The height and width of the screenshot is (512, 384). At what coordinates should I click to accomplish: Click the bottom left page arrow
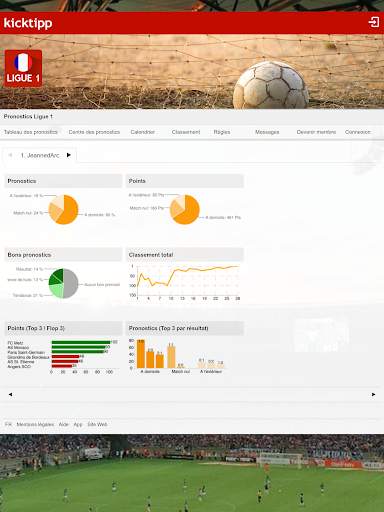click(x=10, y=394)
